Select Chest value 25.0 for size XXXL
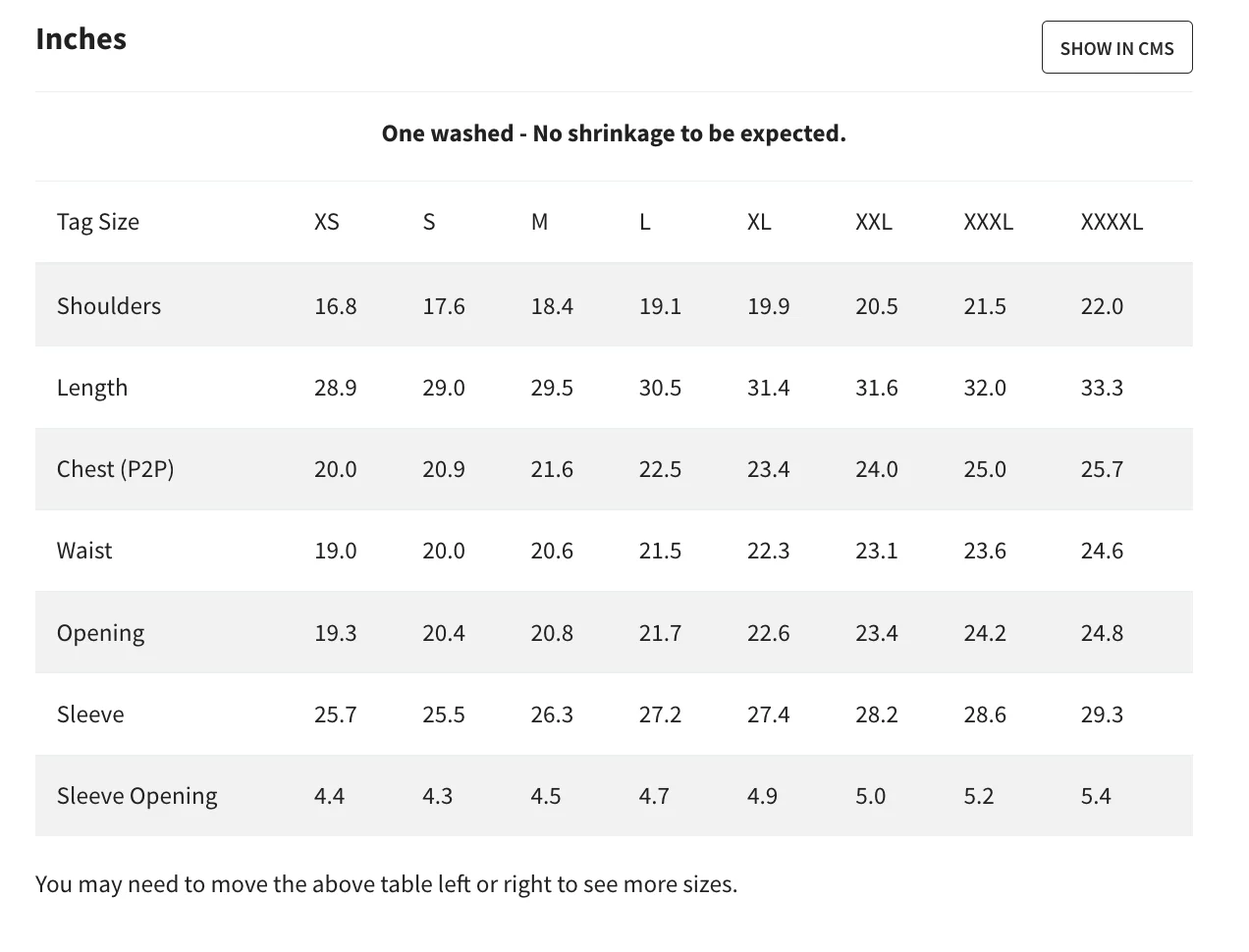 point(985,469)
